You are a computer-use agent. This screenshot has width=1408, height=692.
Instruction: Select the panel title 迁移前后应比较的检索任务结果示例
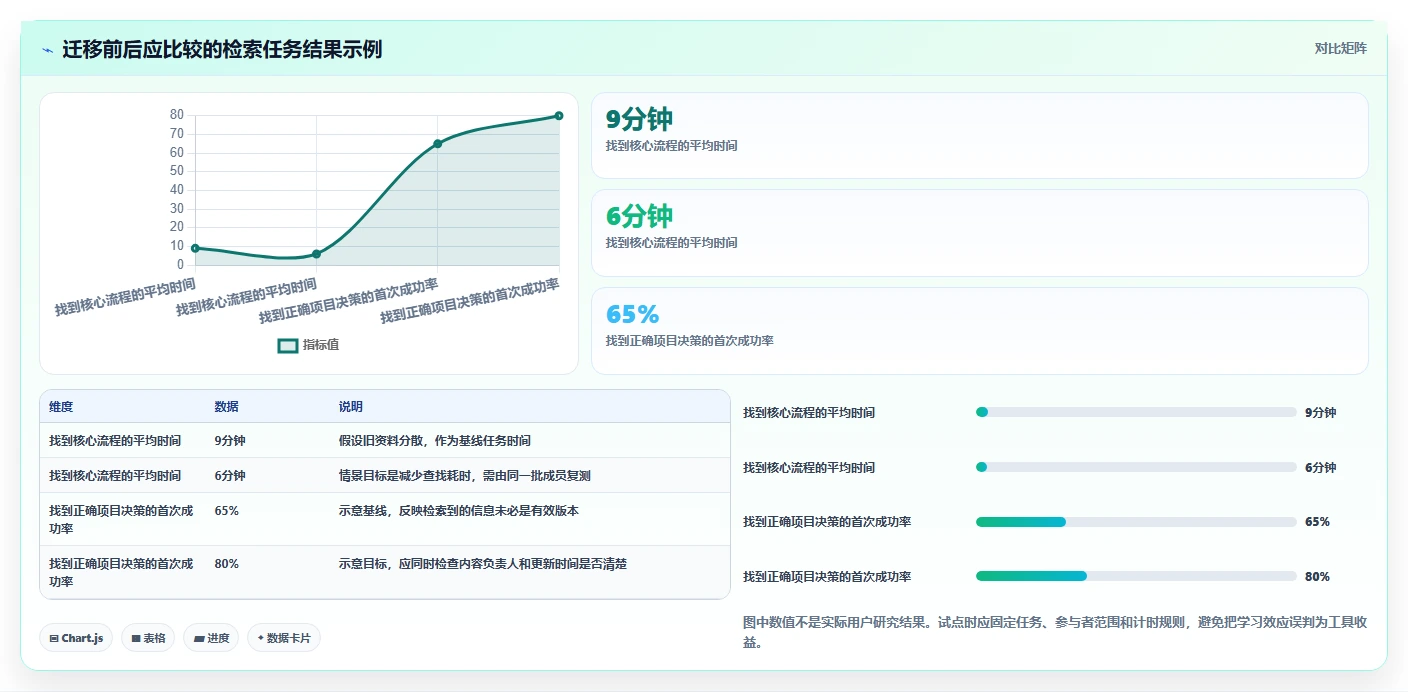(222, 49)
